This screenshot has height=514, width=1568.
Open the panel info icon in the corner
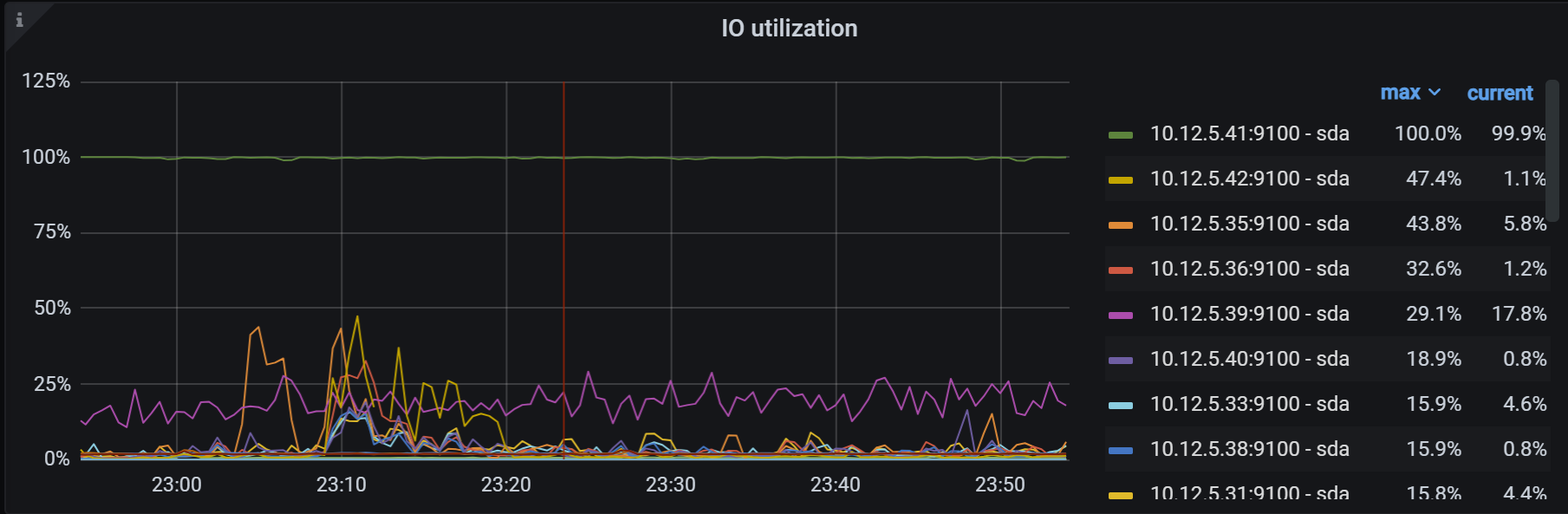19,20
